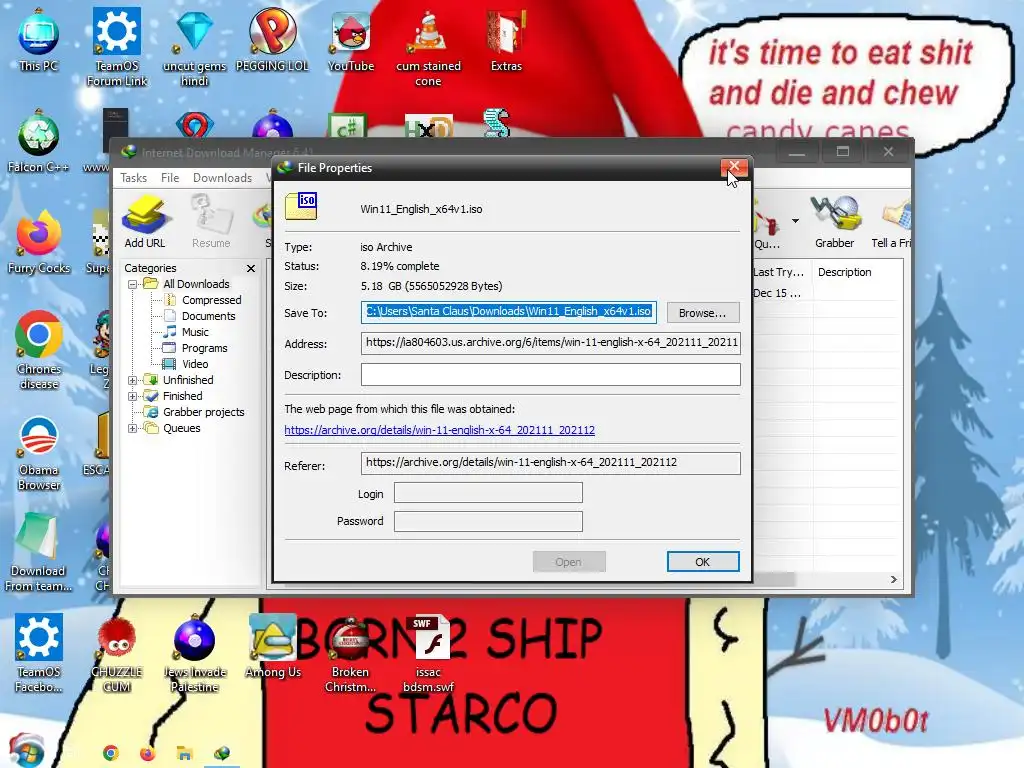Open File Explorer from the taskbar
Screen dimensions: 1024x768
184,753
